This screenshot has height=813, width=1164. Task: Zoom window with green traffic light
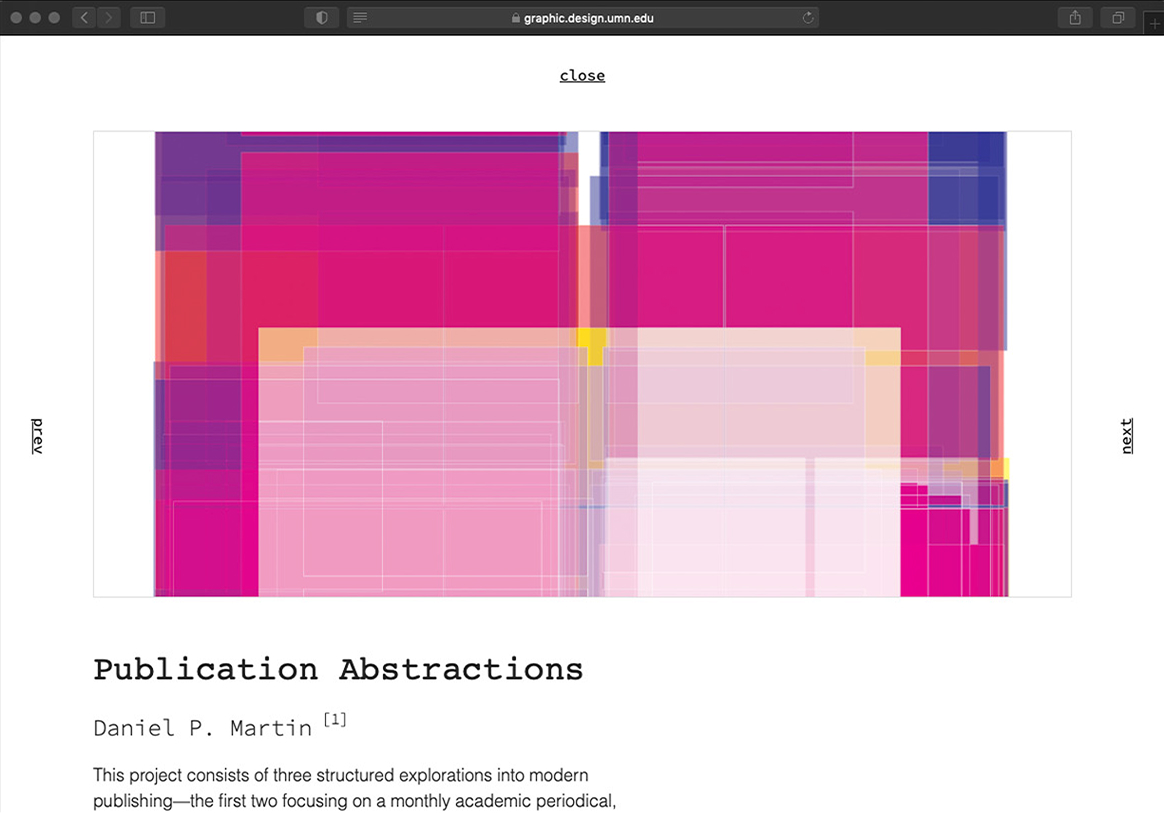coord(54,18)
